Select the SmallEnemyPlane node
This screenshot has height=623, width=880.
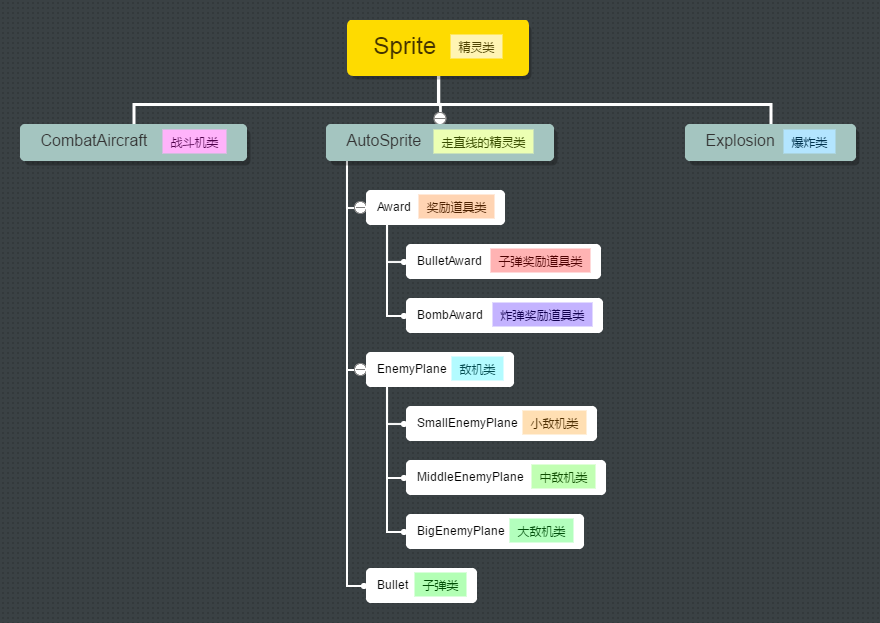click(467, 424)
